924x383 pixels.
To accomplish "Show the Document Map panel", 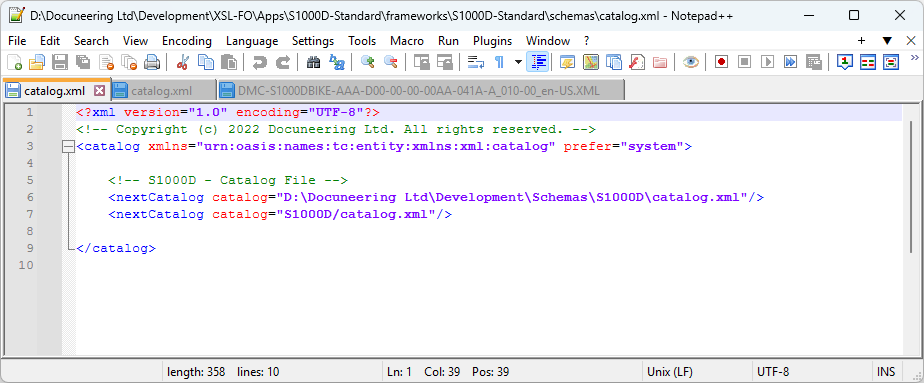I will point(590,62).
